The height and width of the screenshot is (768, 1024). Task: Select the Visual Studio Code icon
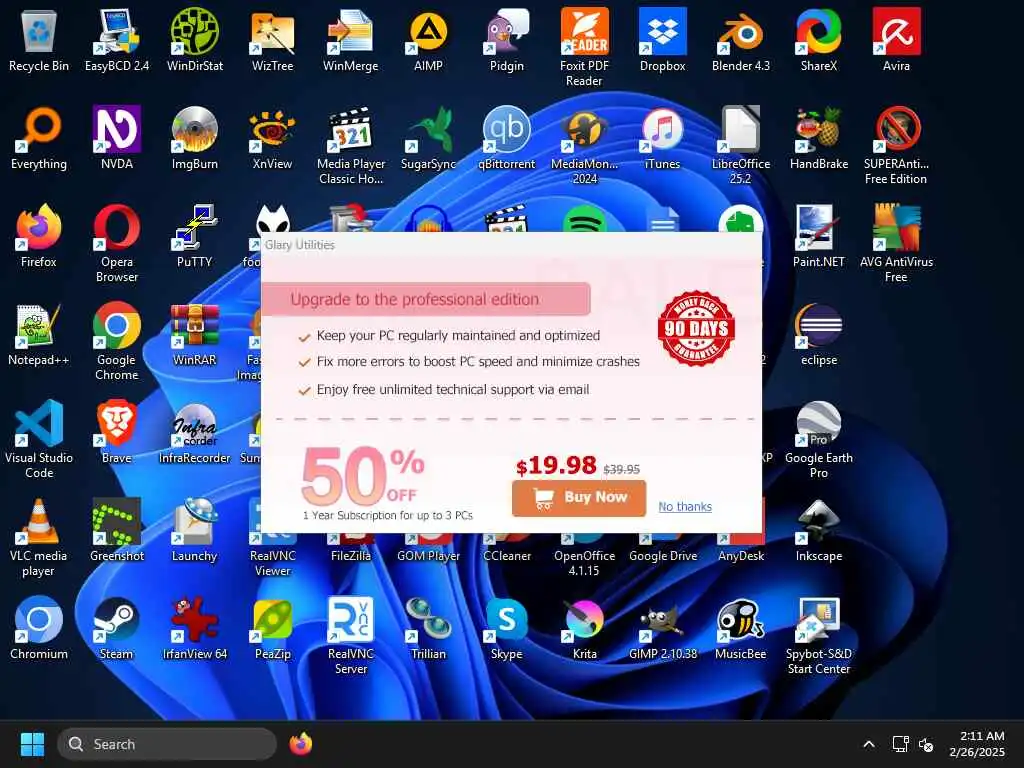39,439
